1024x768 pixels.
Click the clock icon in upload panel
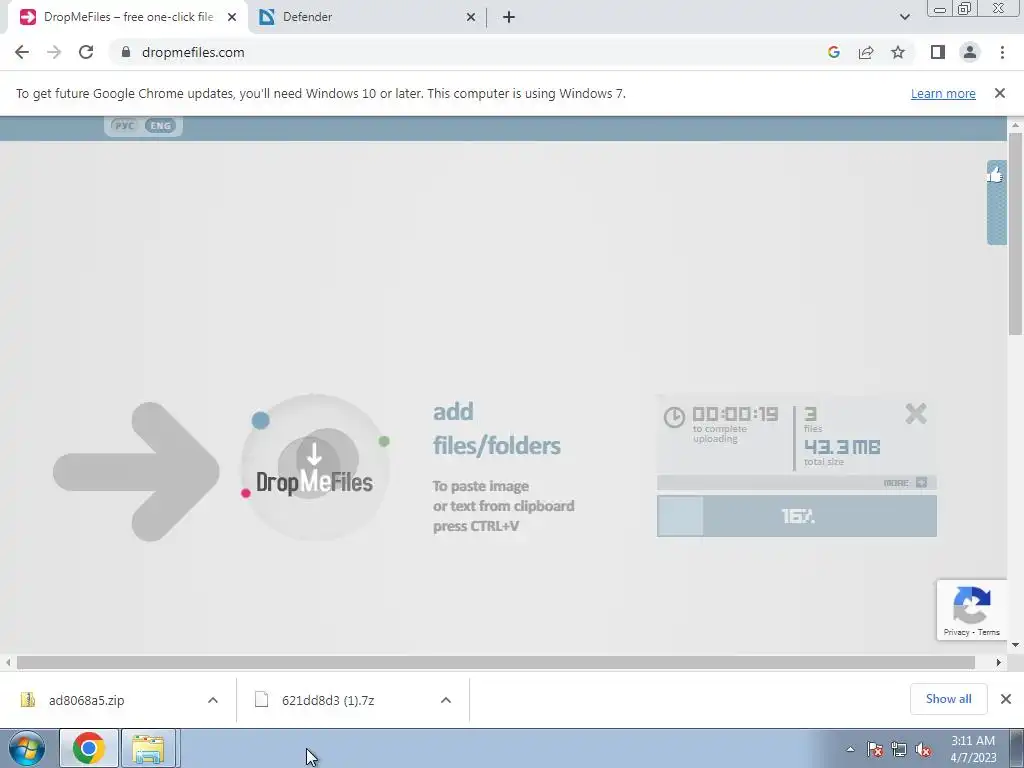674,417
